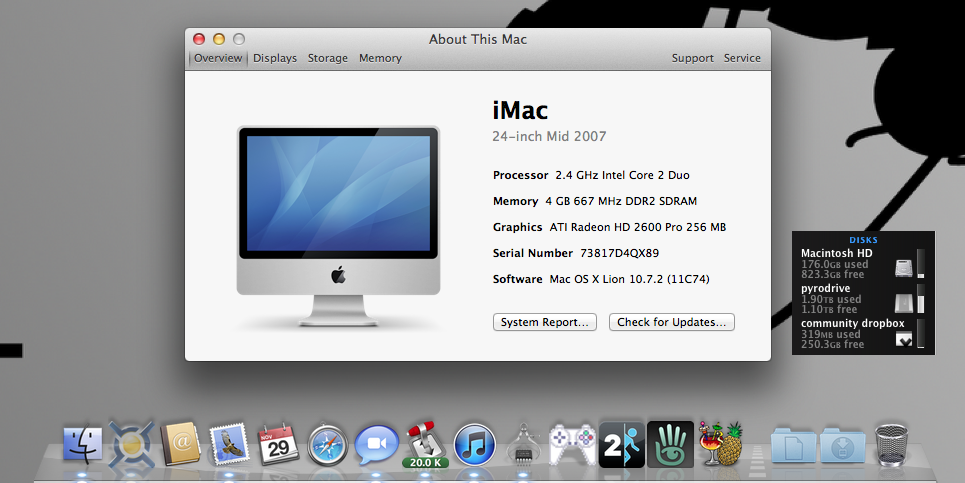This screenshot has width=965, height=483.
Task: Click the Serial Number 73817D4QX89 value
Action: pyautogui.click(x=619, y=253)
